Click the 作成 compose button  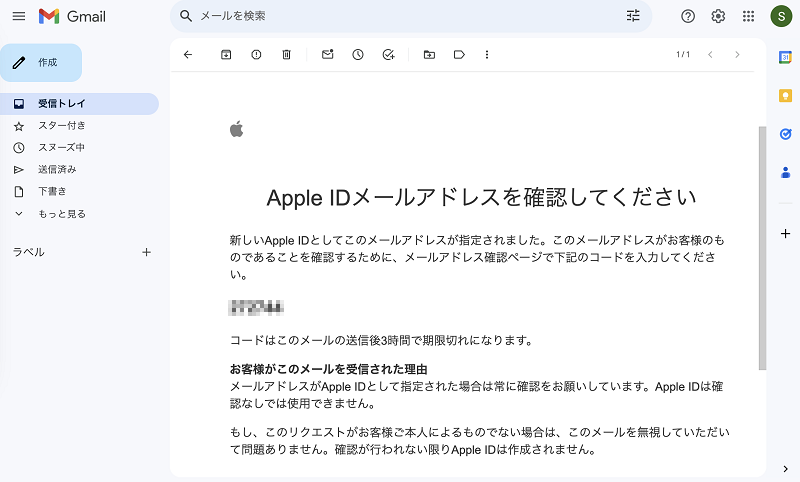click(x=41, y=63)
